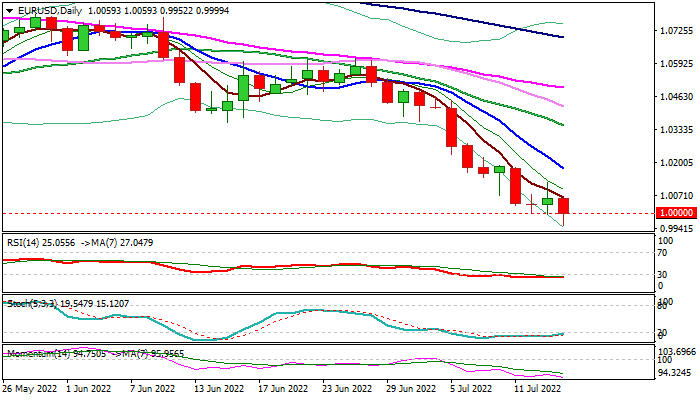Click the last red candlestick on the chart
The height and width of the screenshot is (400, 700).
pos(564,205)
